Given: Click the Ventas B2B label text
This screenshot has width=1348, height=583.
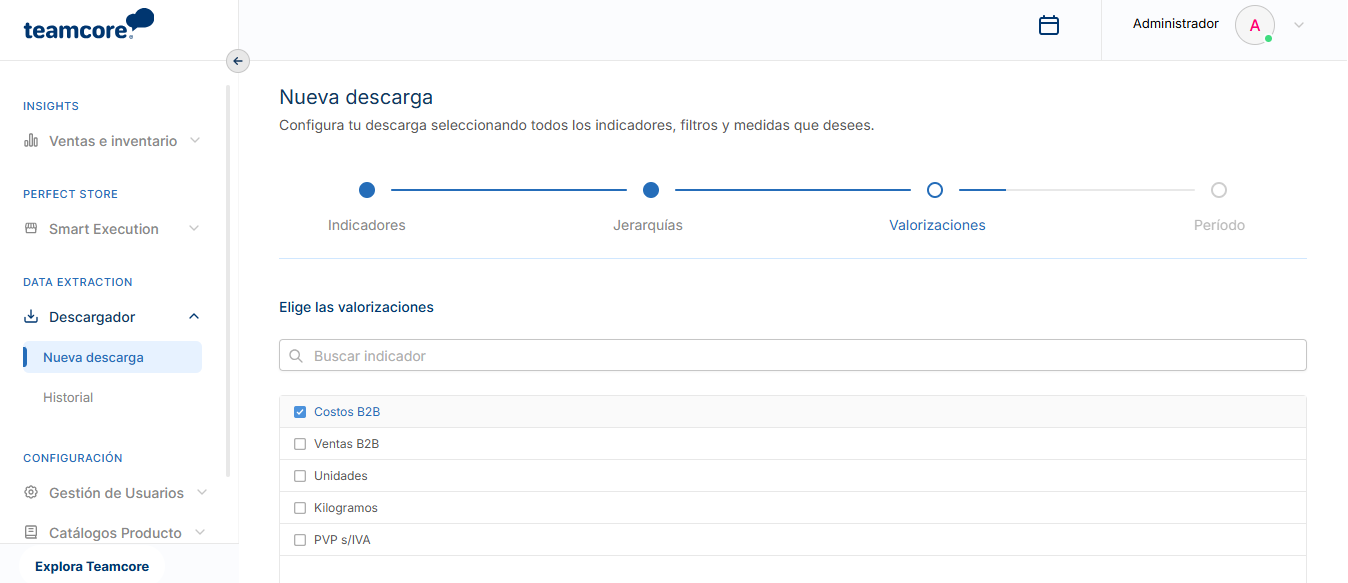Looking at the screenshot, I should click(x=346, y=444).
